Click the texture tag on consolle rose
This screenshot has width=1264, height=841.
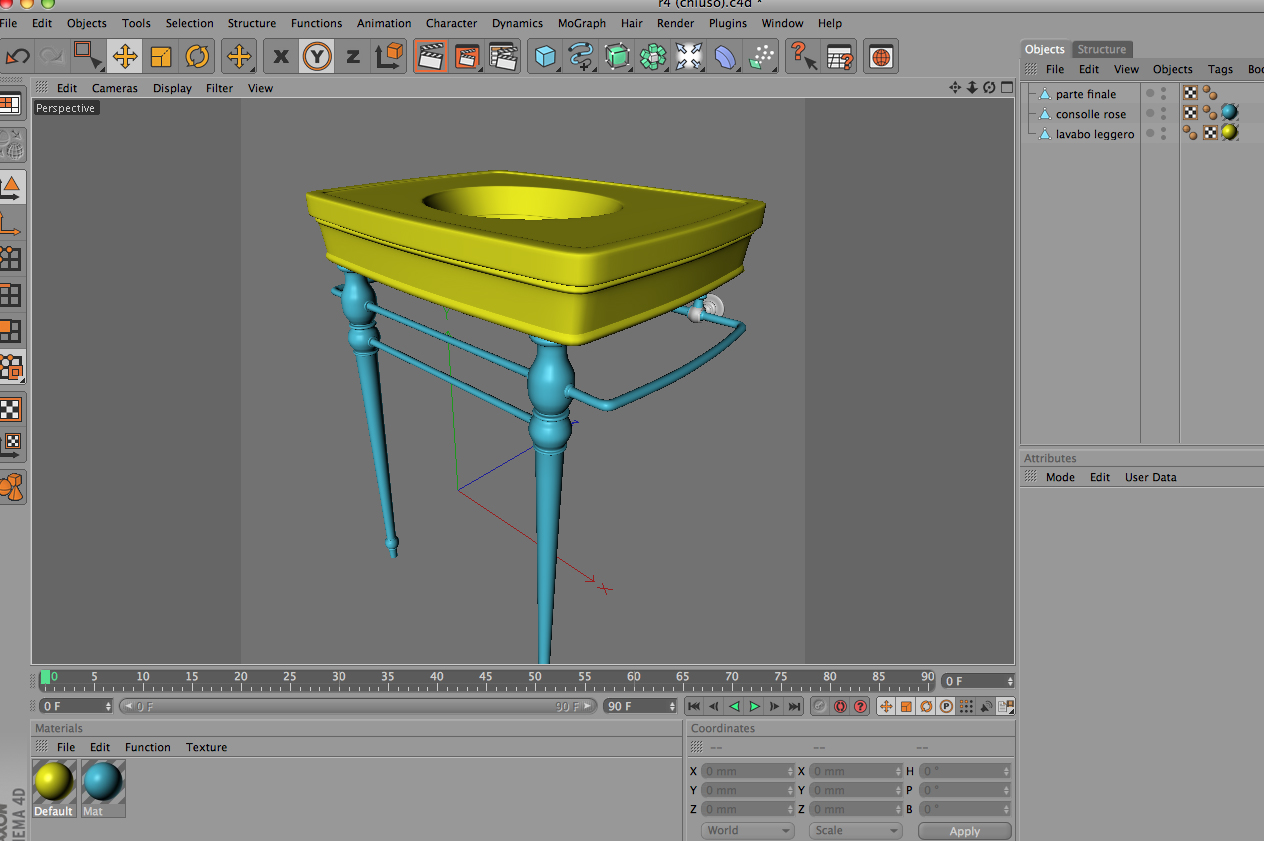(1229, 113)
